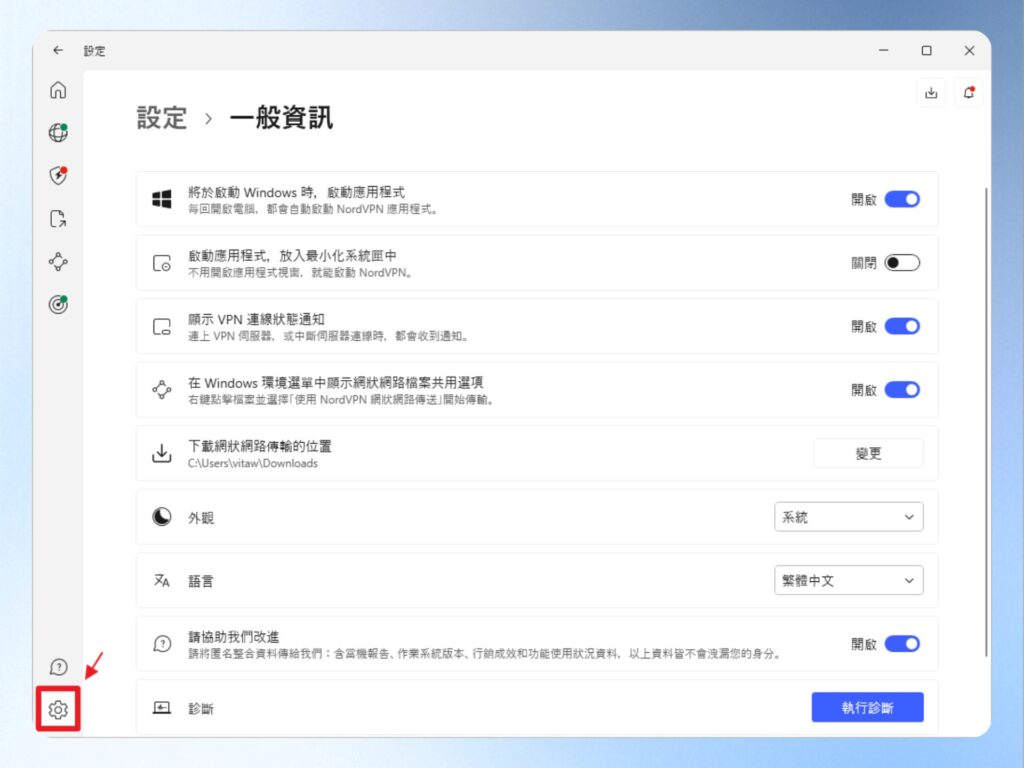This screenshot has width=1024, height=768.
Task: Open the Meshnet nodes icon in sidebar
Action: (x=58, y=262)
